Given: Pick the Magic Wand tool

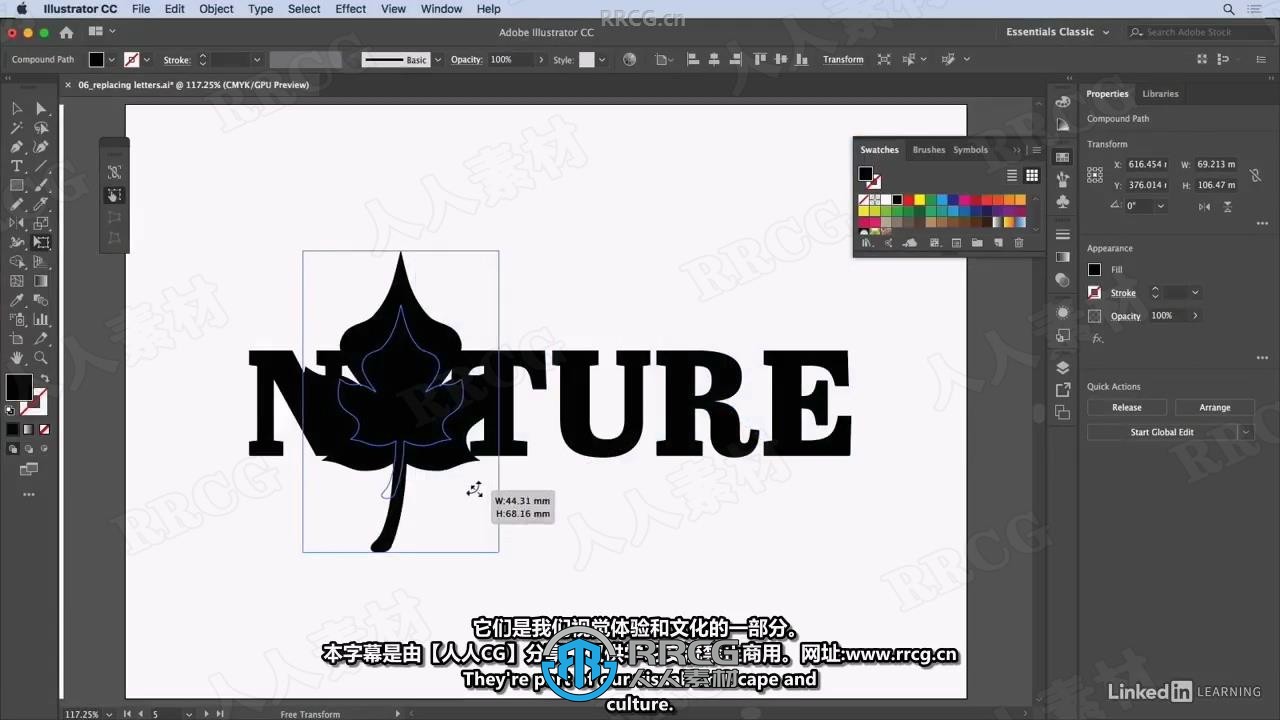Looking at the screenshot, I should 17,128.
